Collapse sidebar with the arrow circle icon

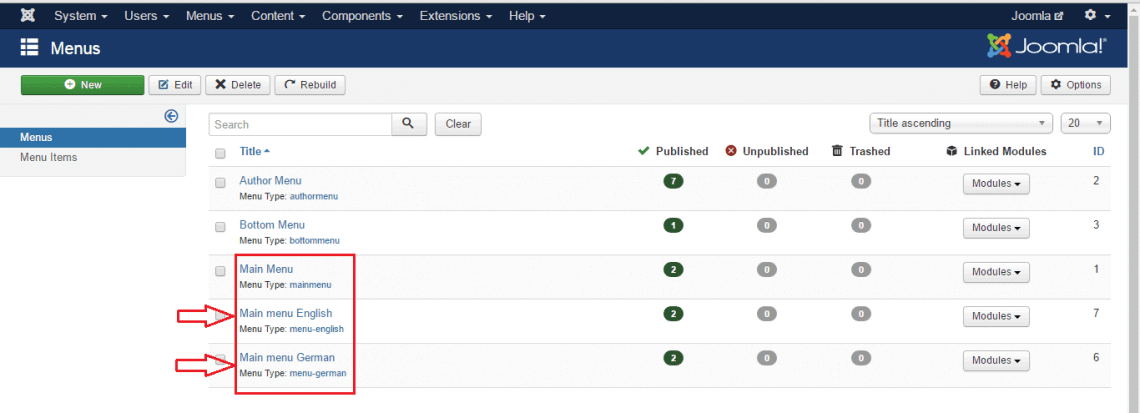coord(171,116)
